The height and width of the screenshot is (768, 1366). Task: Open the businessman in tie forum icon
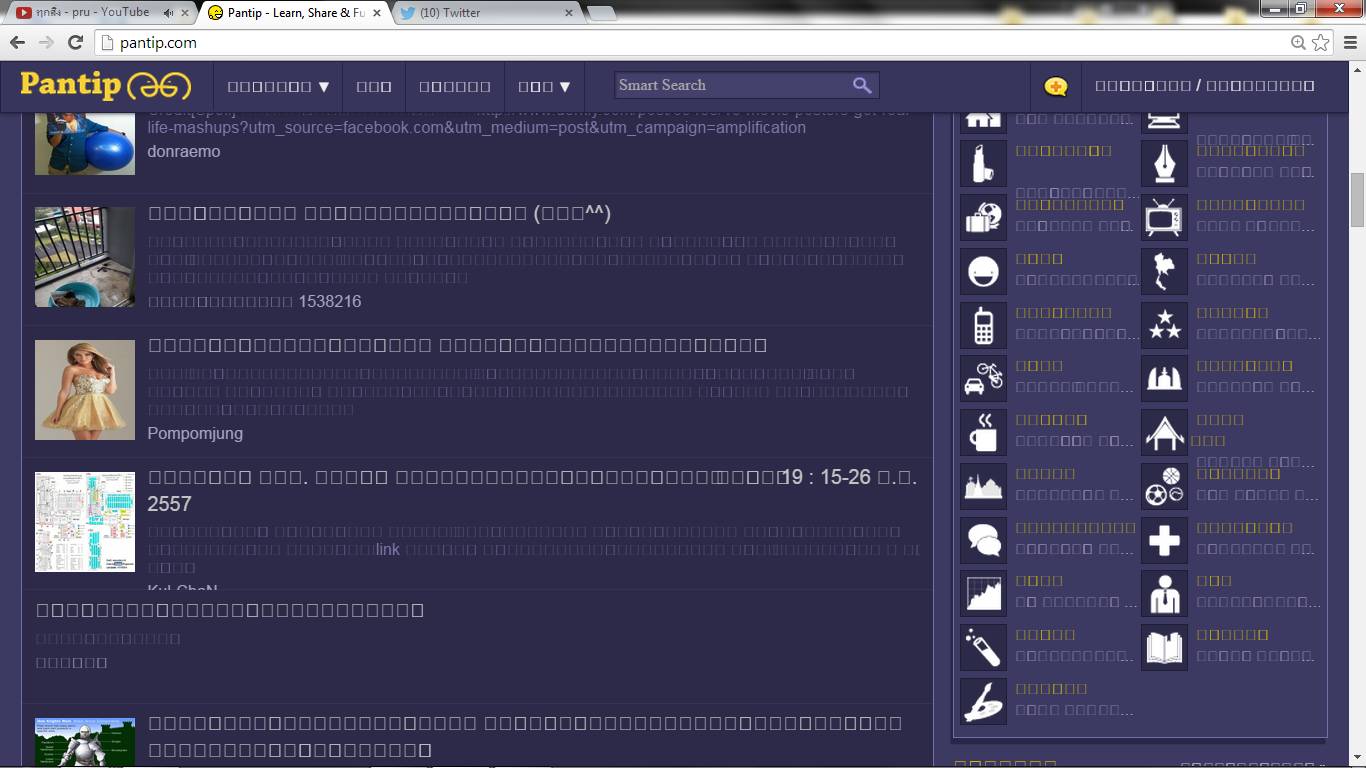(x=1164, y=593)
